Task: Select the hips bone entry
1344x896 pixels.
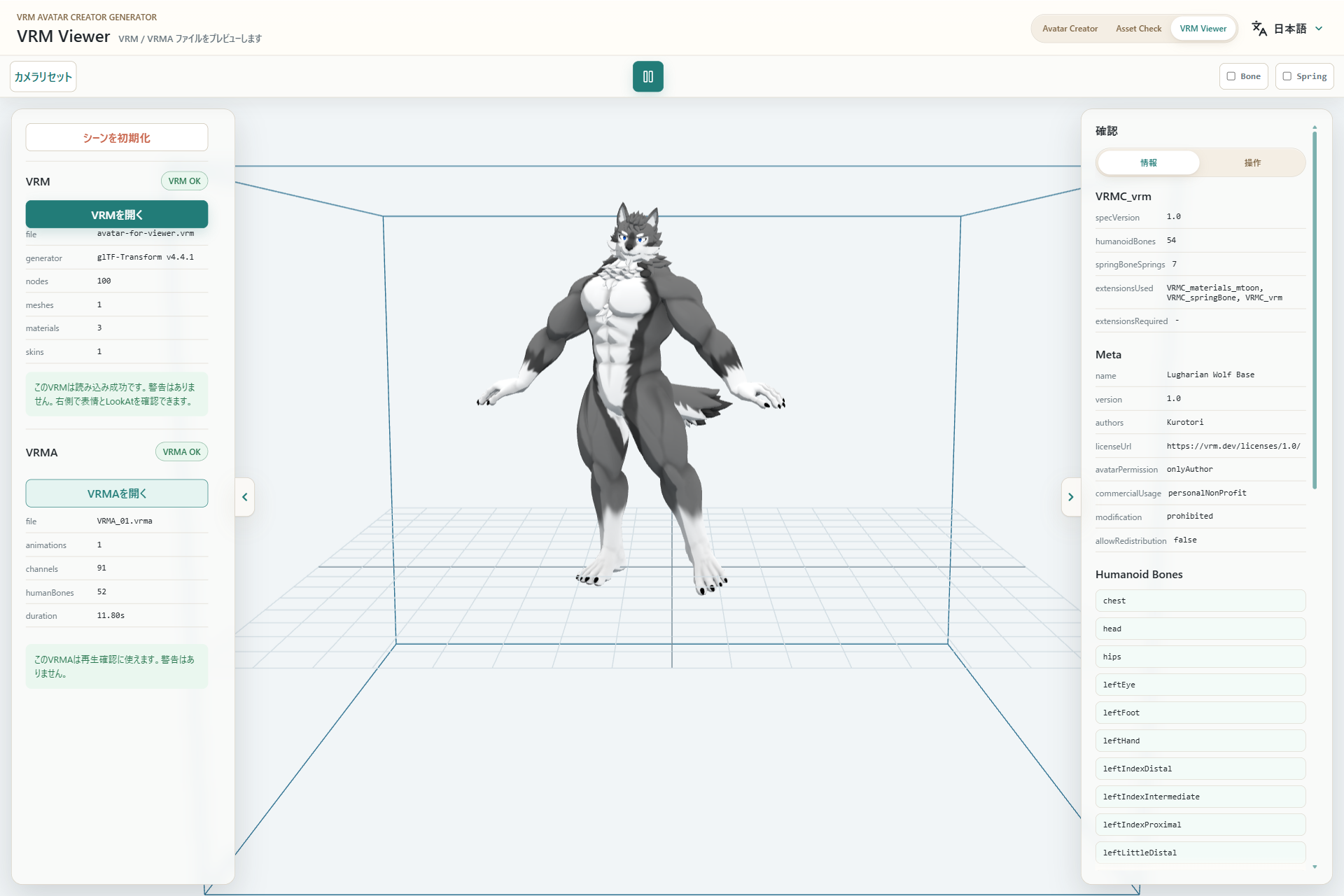Action: point(1200,657)
